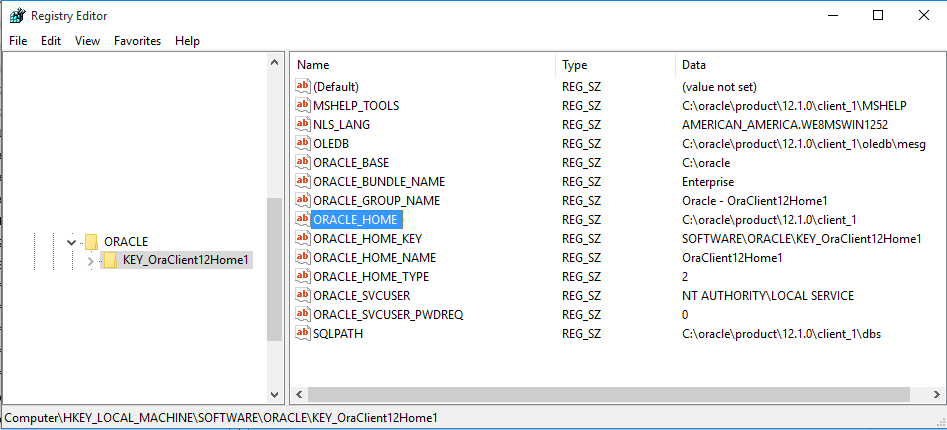Click the string icon beside NLS_LANG
This screenshot has width=947, height=430.
pos(303,124)
